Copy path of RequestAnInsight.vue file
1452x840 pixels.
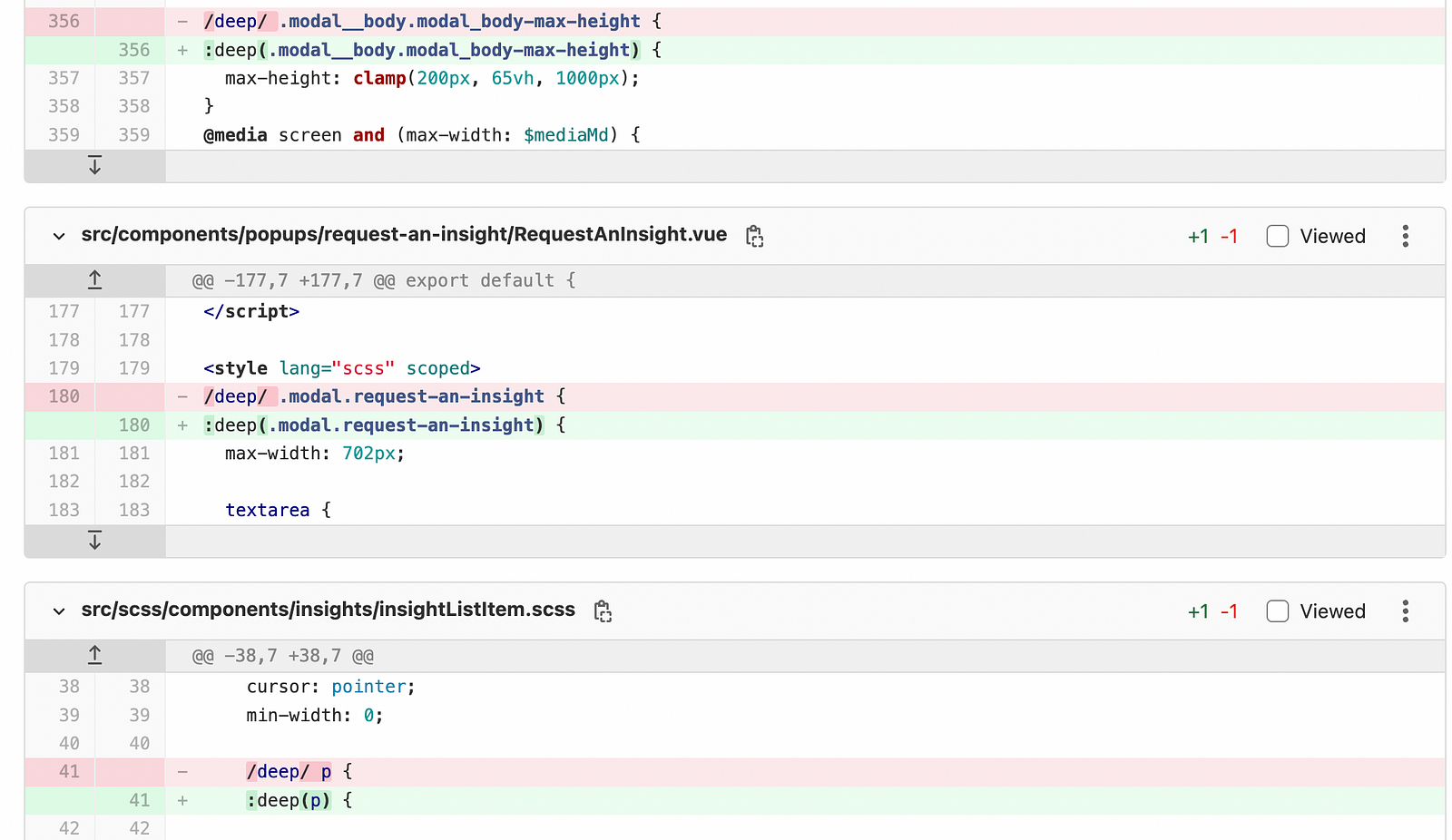(754, 236)
